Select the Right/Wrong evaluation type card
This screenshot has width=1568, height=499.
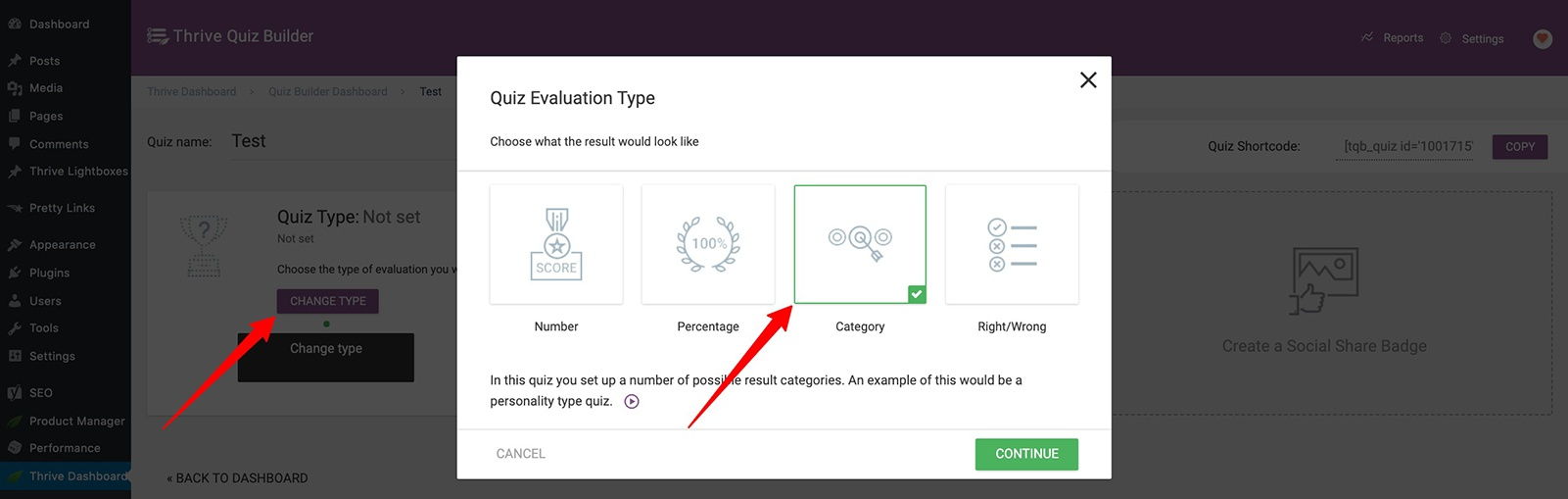click(x=1012, y=244)
